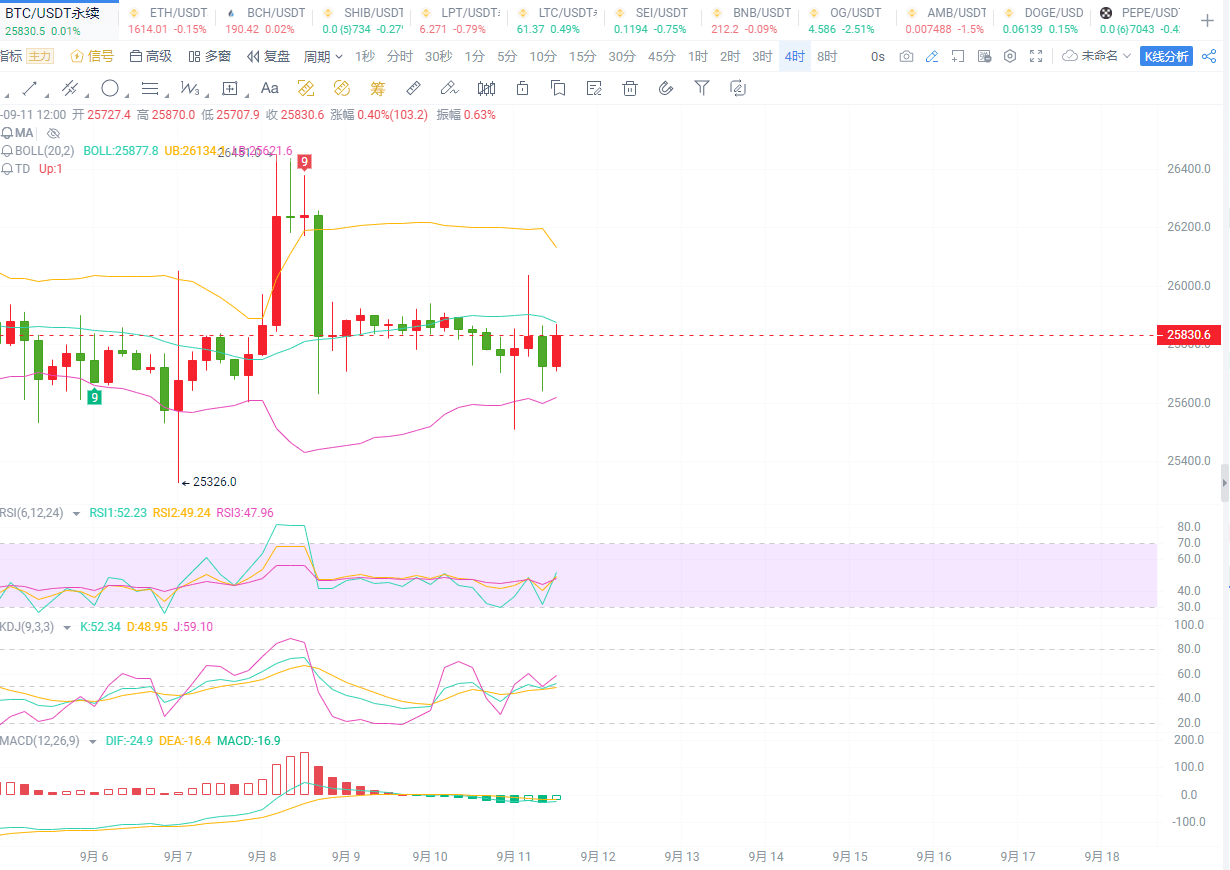This screenshot has width=1230, height=870.
Task: Click the first orange ruler tool icon
Action: 306,88
